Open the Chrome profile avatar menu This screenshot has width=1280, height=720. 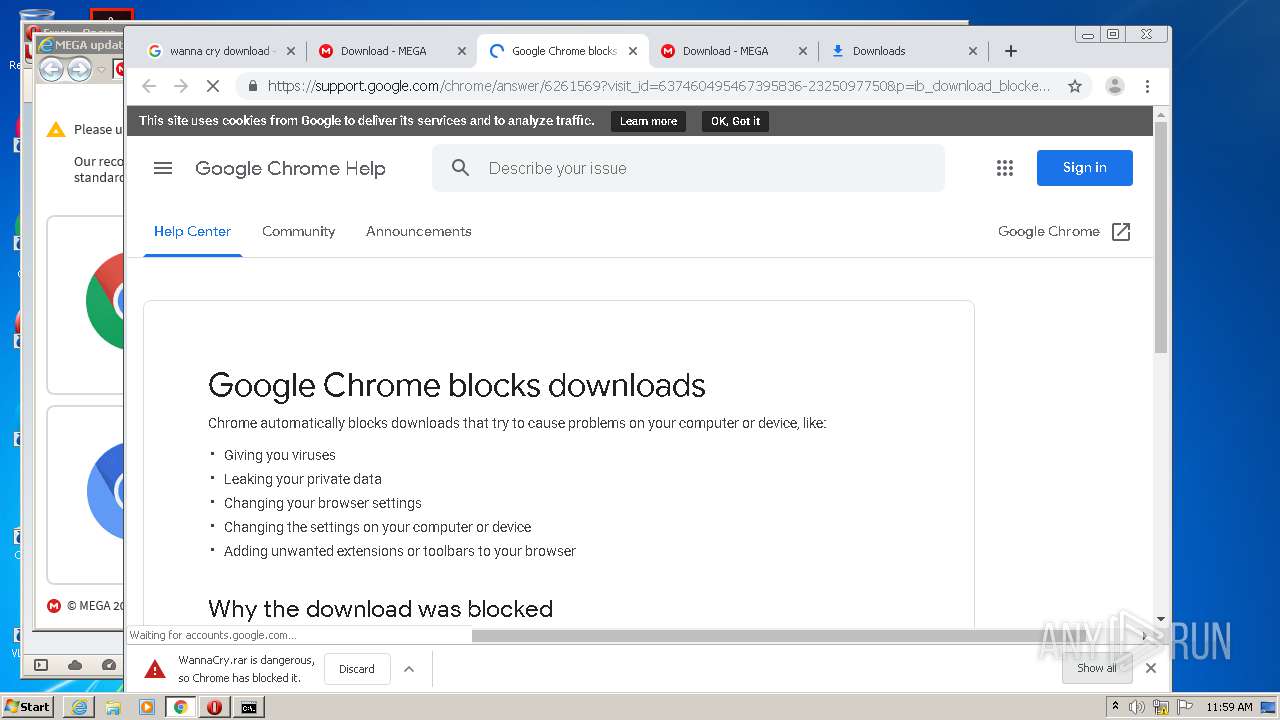pyautogui.click(x=1115, y=86)
